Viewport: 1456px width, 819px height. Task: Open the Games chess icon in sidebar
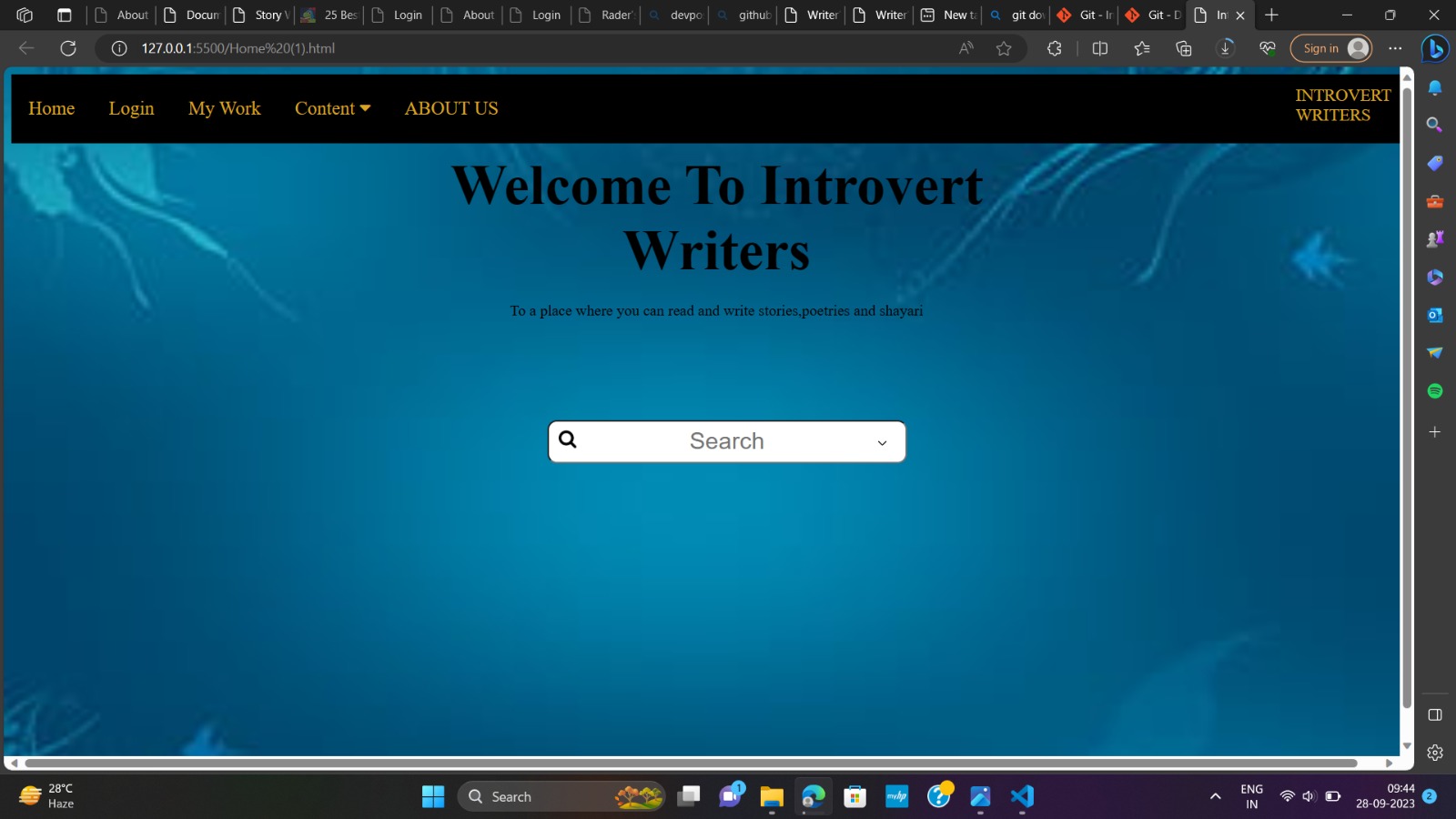pyautogui.click(x=1435, y=238)
